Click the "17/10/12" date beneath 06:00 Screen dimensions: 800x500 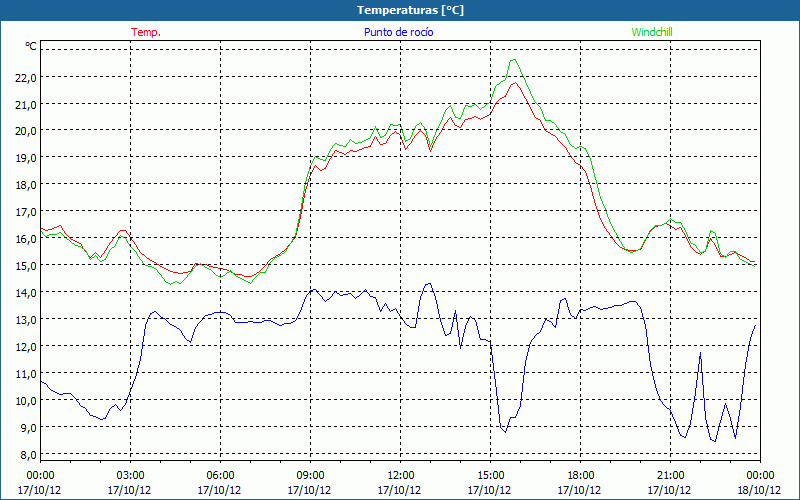tap(219, 490)
